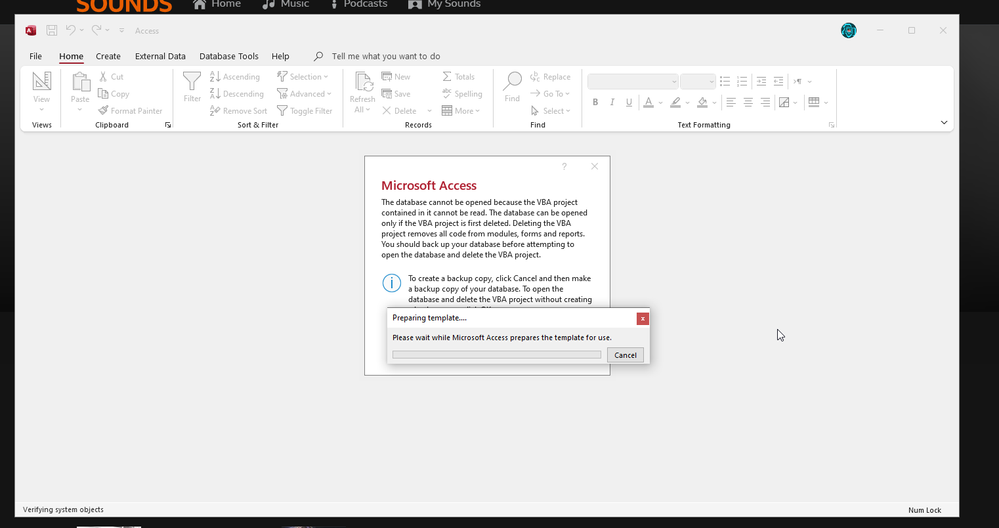Collapse the ribbon with the chevron
Viewport: 999px width, 528px height.
tap(944, 122)
